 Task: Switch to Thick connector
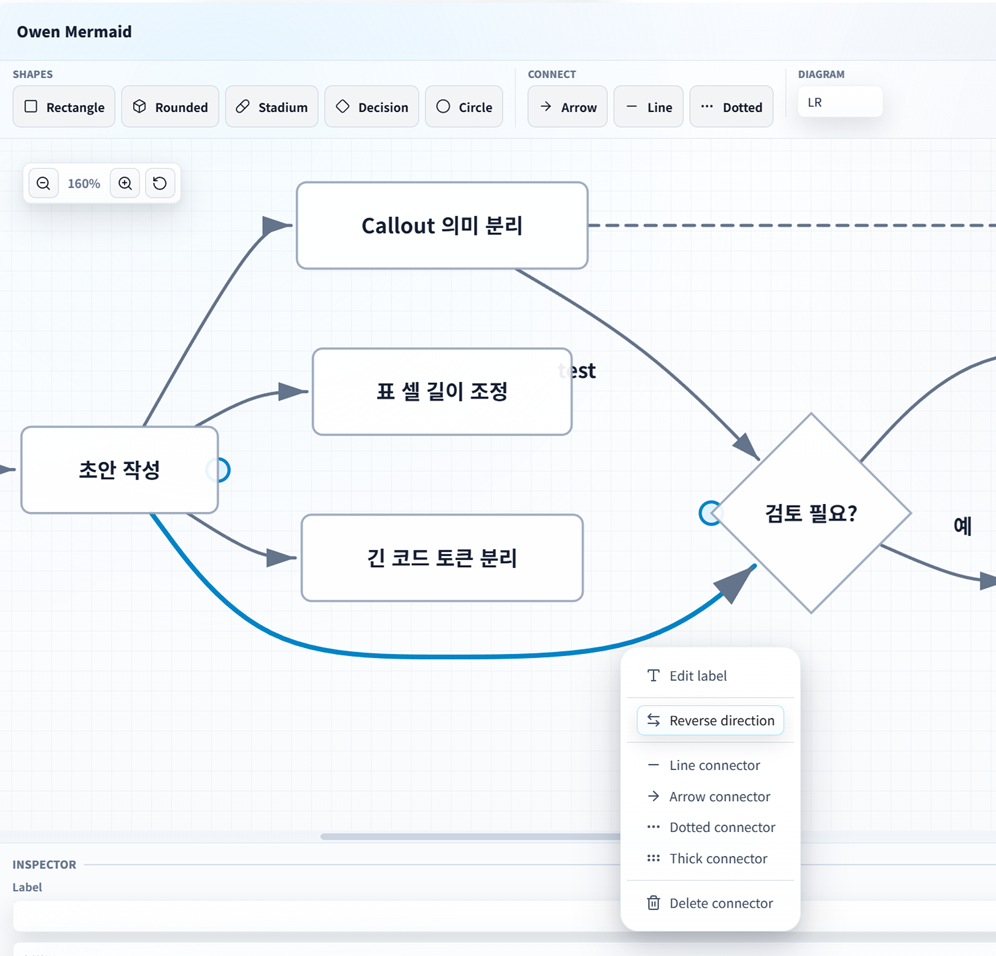[x=710, y=859]
